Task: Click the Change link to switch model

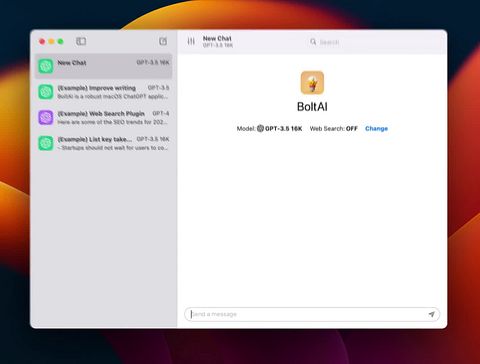Action: [x=376, y=129]
